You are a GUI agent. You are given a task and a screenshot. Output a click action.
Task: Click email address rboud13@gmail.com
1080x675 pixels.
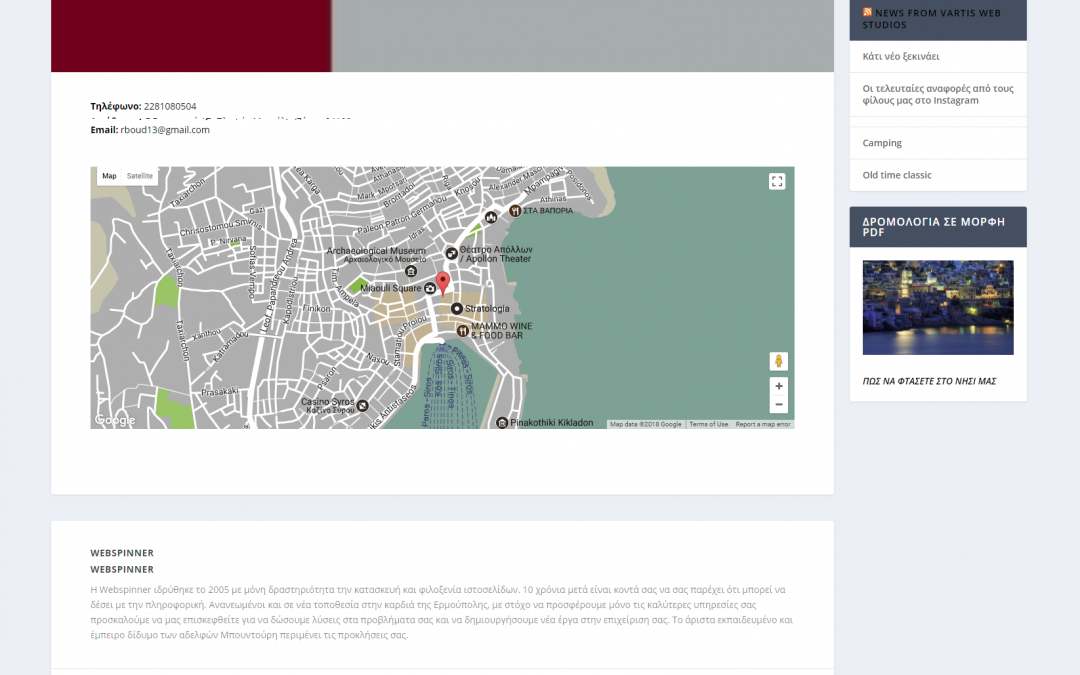click(165, 129)
